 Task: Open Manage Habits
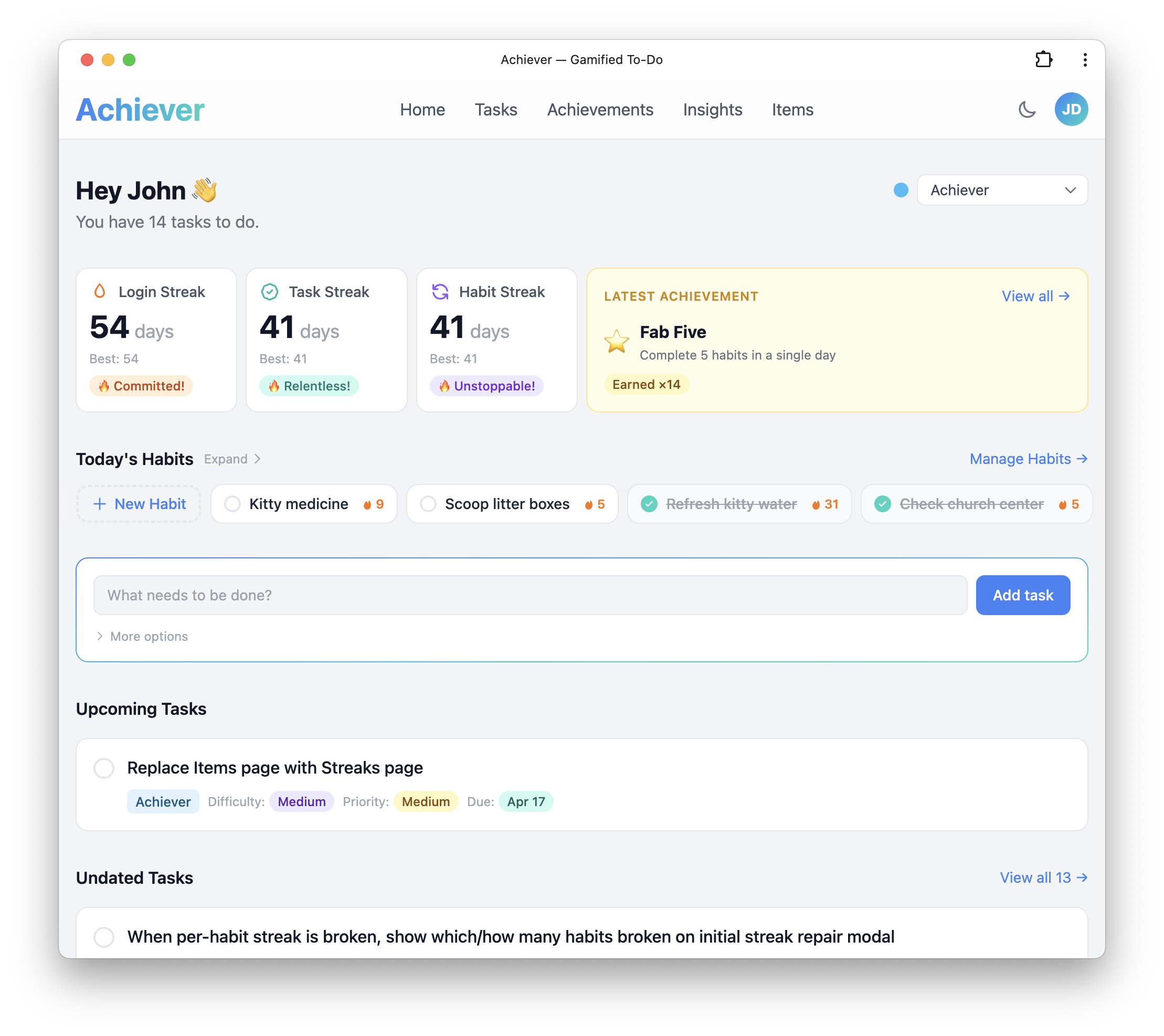[1028, 459]
